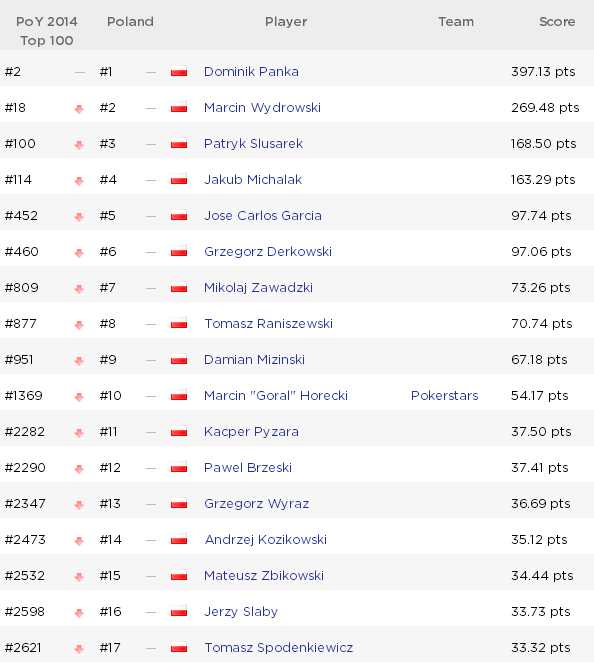Click the Poland flag by Jerzy Slaby
Screen dimensions: 594x663
click(x=179, y=611)
